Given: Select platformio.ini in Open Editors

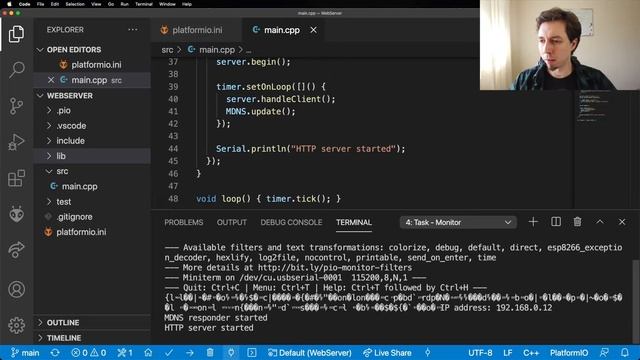Looking at the screenshot, I should click(x=92, y=64).
